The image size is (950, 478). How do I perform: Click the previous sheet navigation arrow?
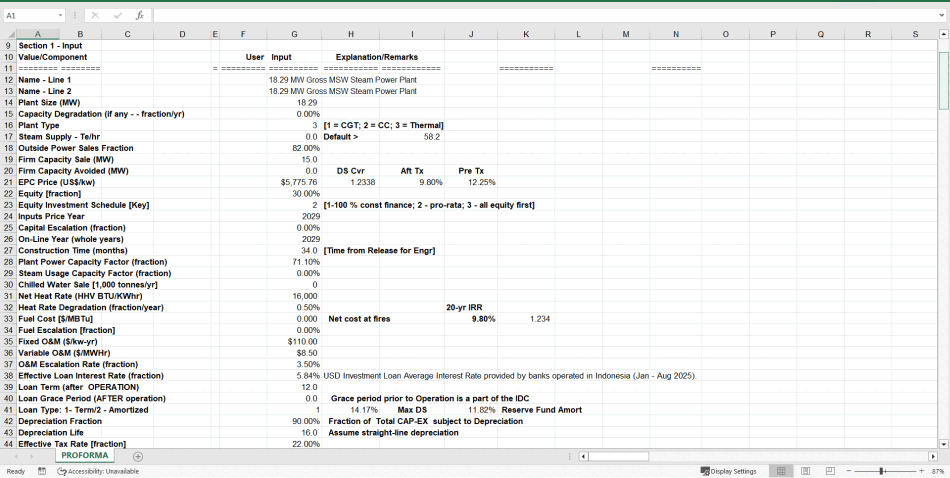17,456
